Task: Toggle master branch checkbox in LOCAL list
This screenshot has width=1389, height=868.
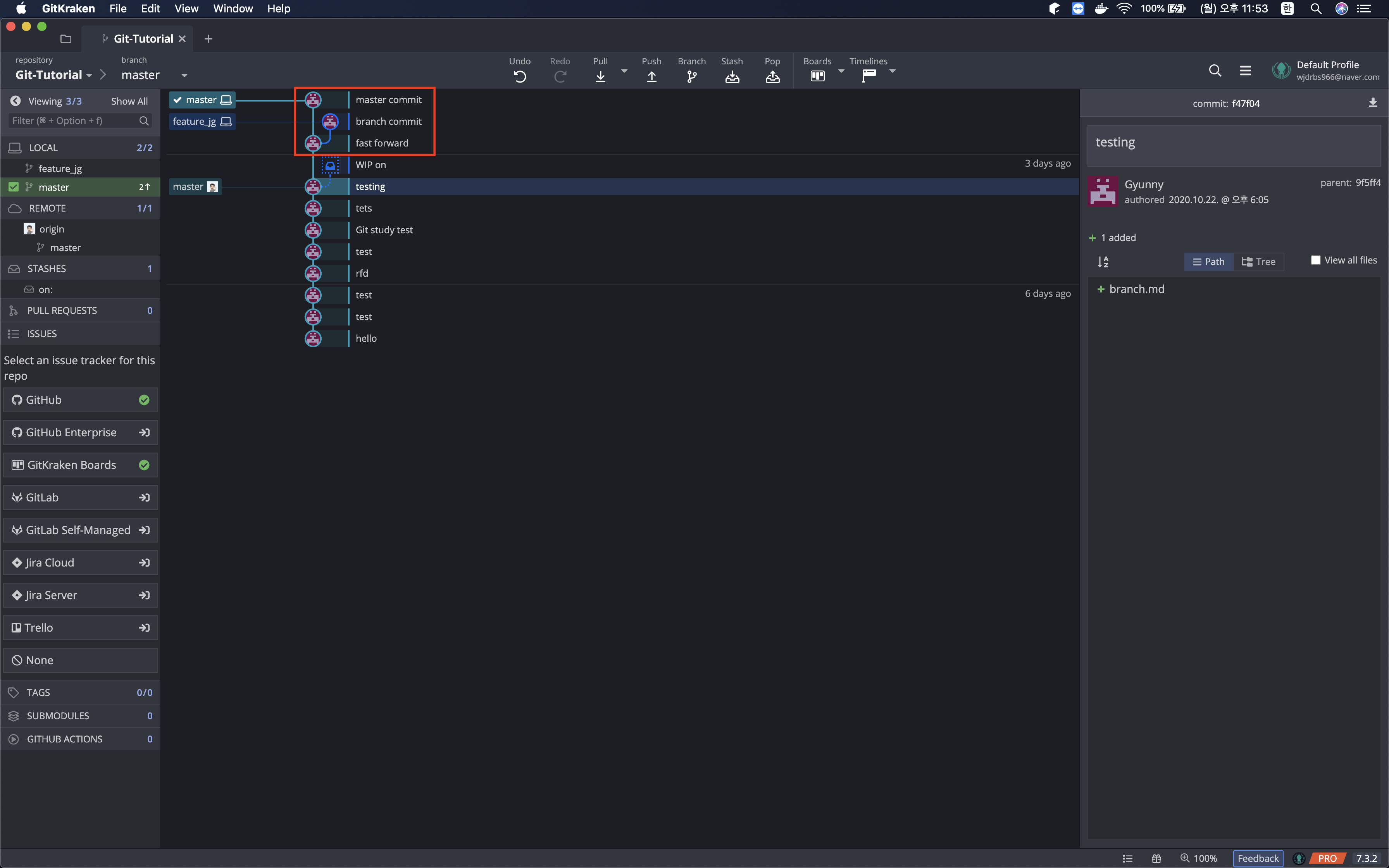Action: tap(14, 187)
